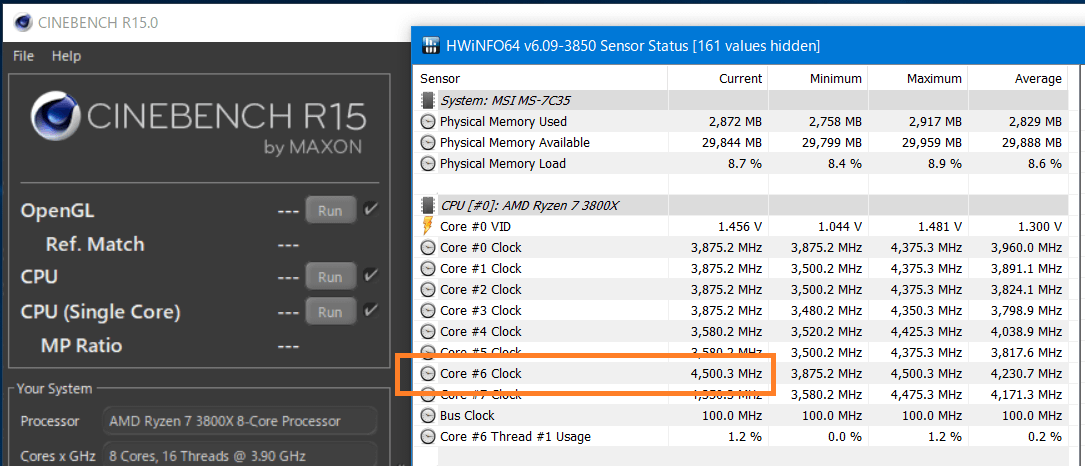This screenshot has width=1085, height=466.
Task: Click the 1.456 V current VID value
Action: [x=739, y=226]
